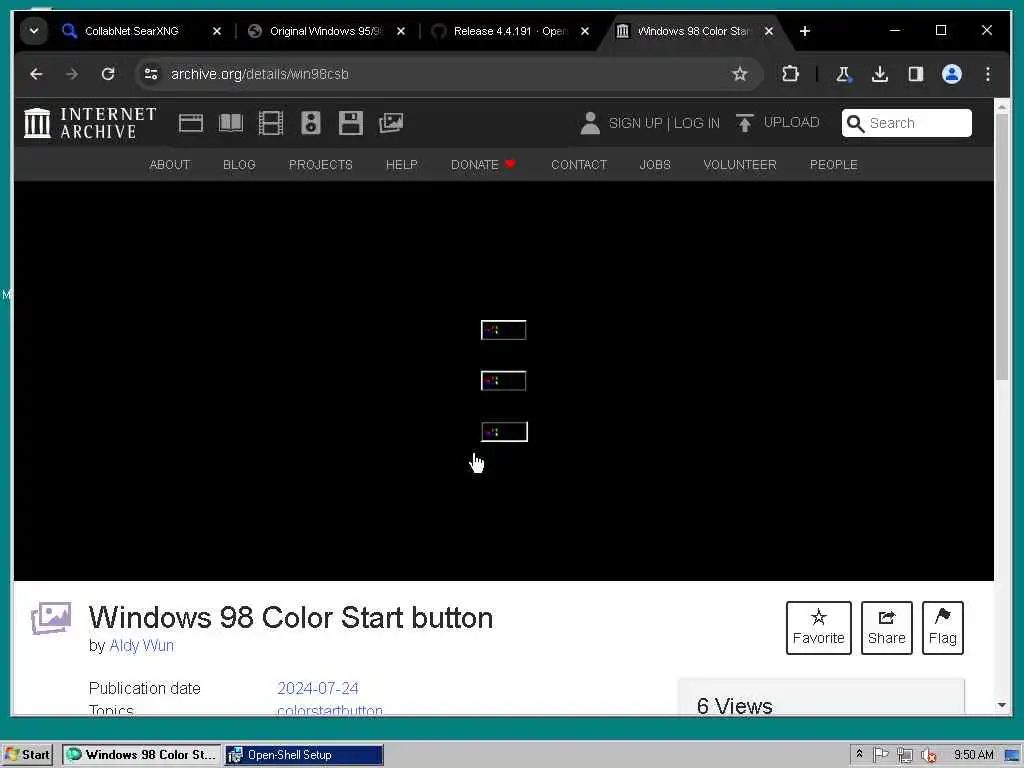The width and height of the screenshot is (1024, 768).
Task: Open the DONATE menu item
Action: tap(483, 165)
